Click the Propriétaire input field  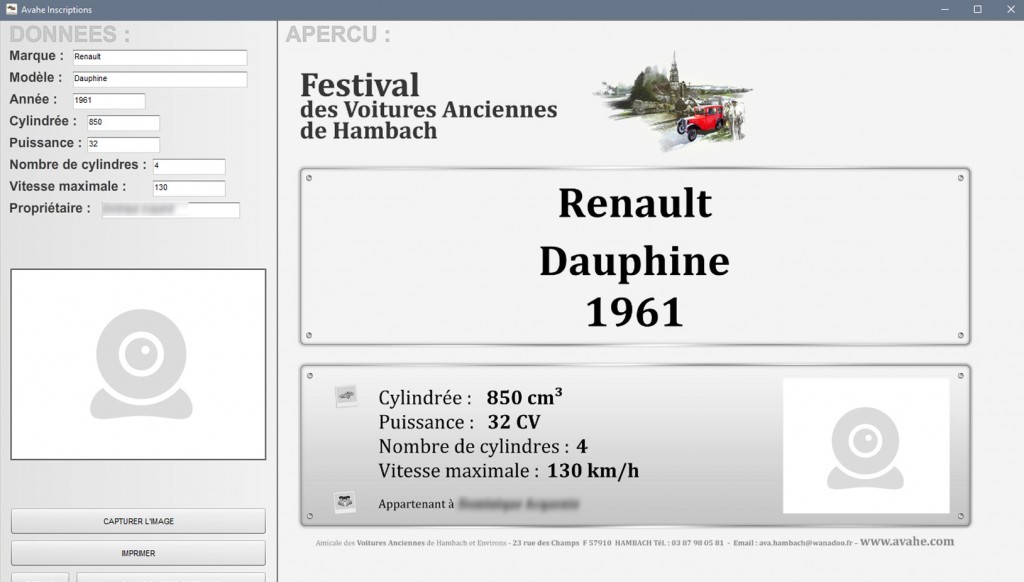tap(171, 210)
